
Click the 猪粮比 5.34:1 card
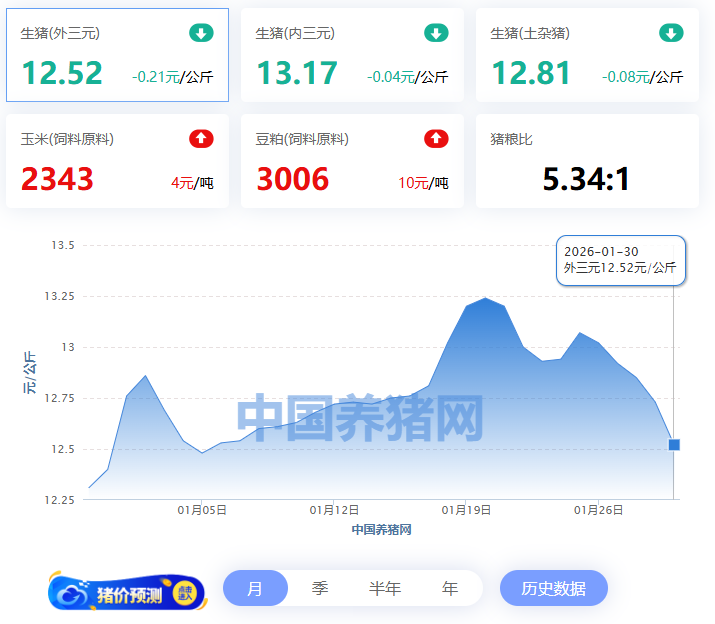(x=587, y=161)
